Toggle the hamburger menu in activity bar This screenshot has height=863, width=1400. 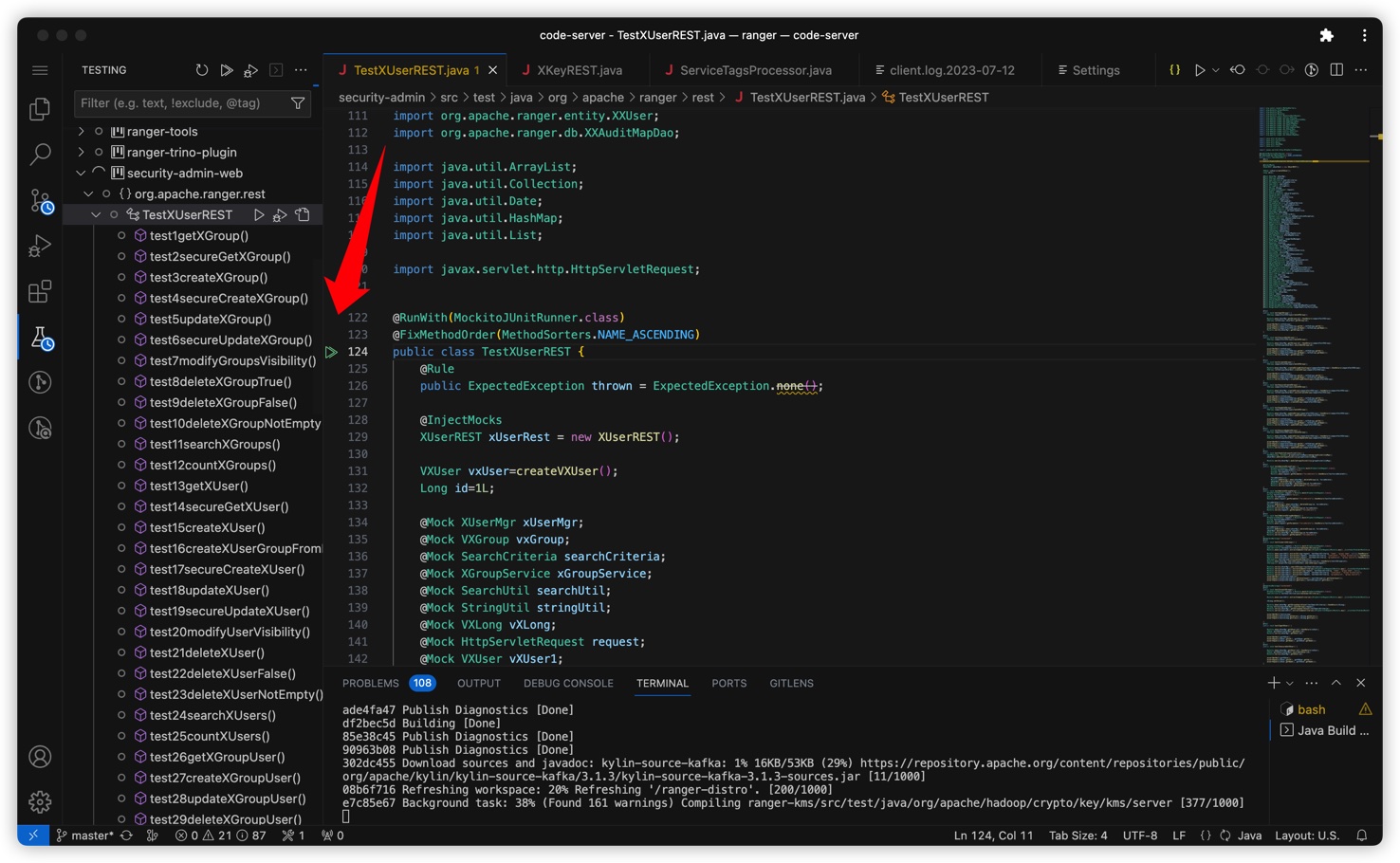point(40,70)
